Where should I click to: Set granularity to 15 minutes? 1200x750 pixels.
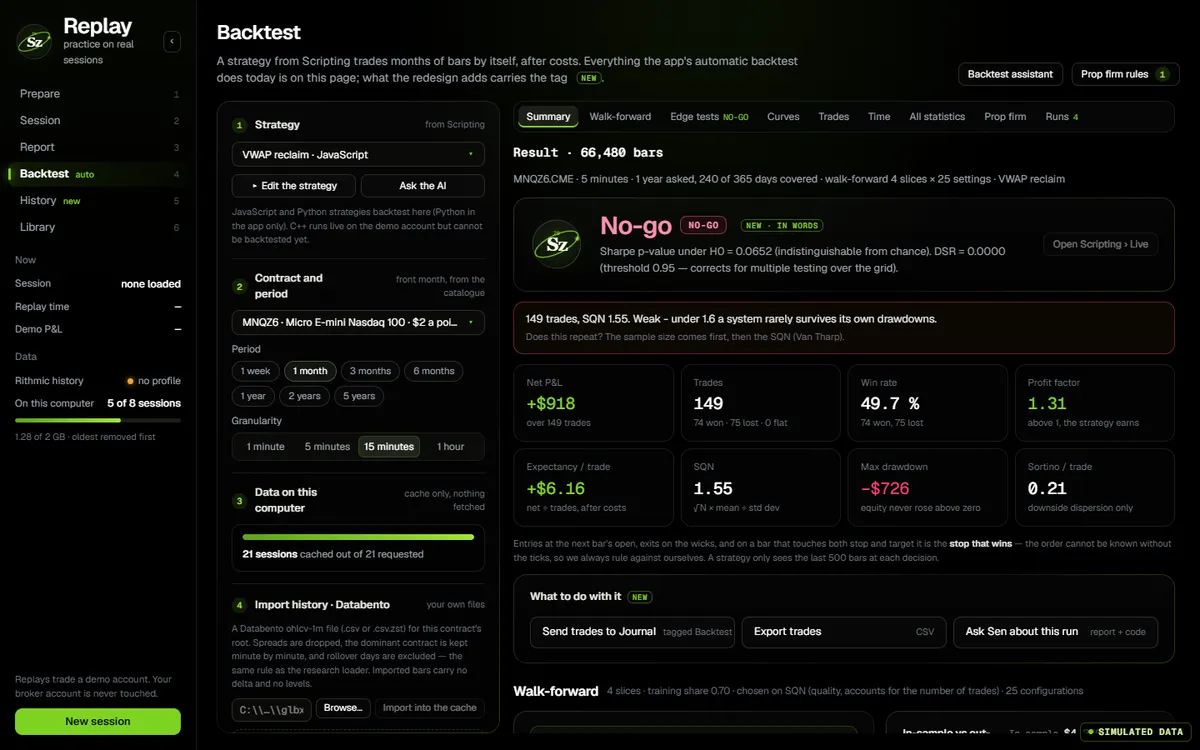pyautogui.click(x=389, y=447)
